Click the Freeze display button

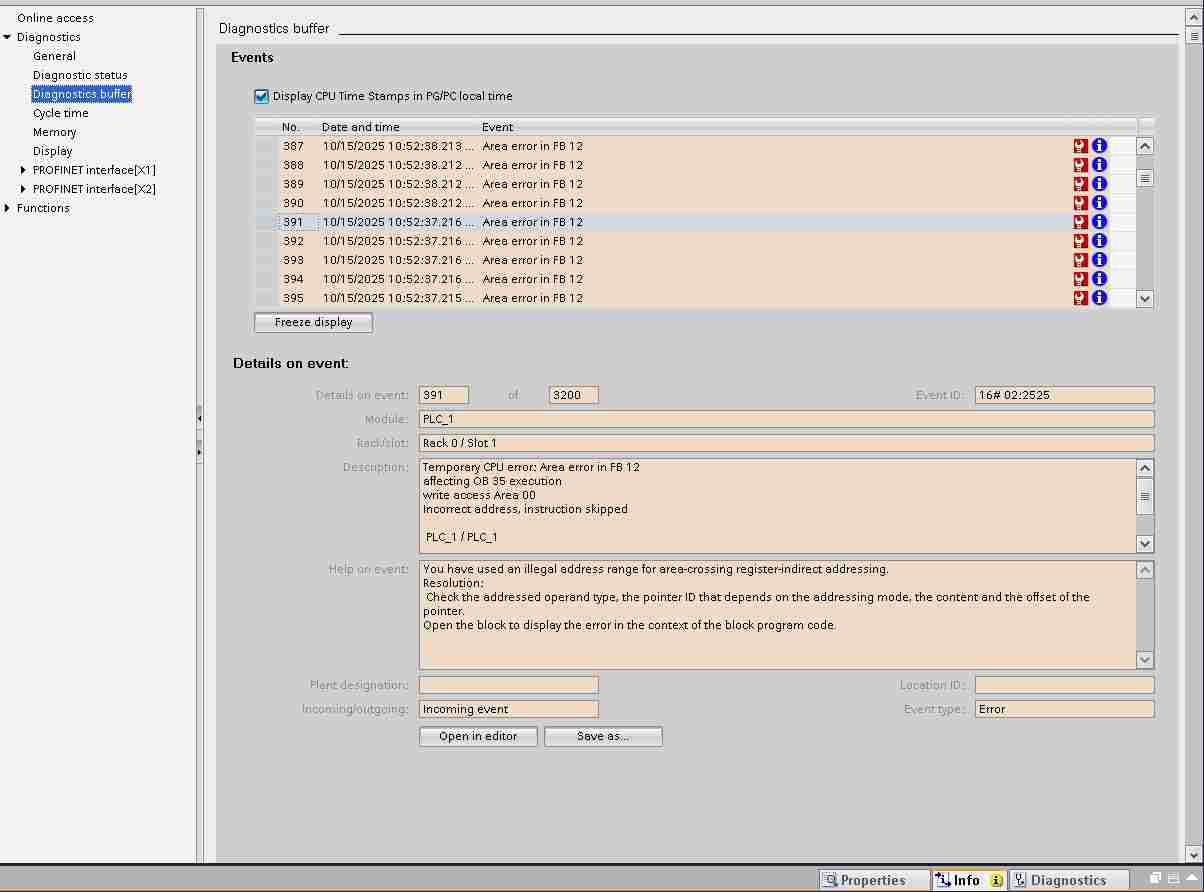point(313,323)
